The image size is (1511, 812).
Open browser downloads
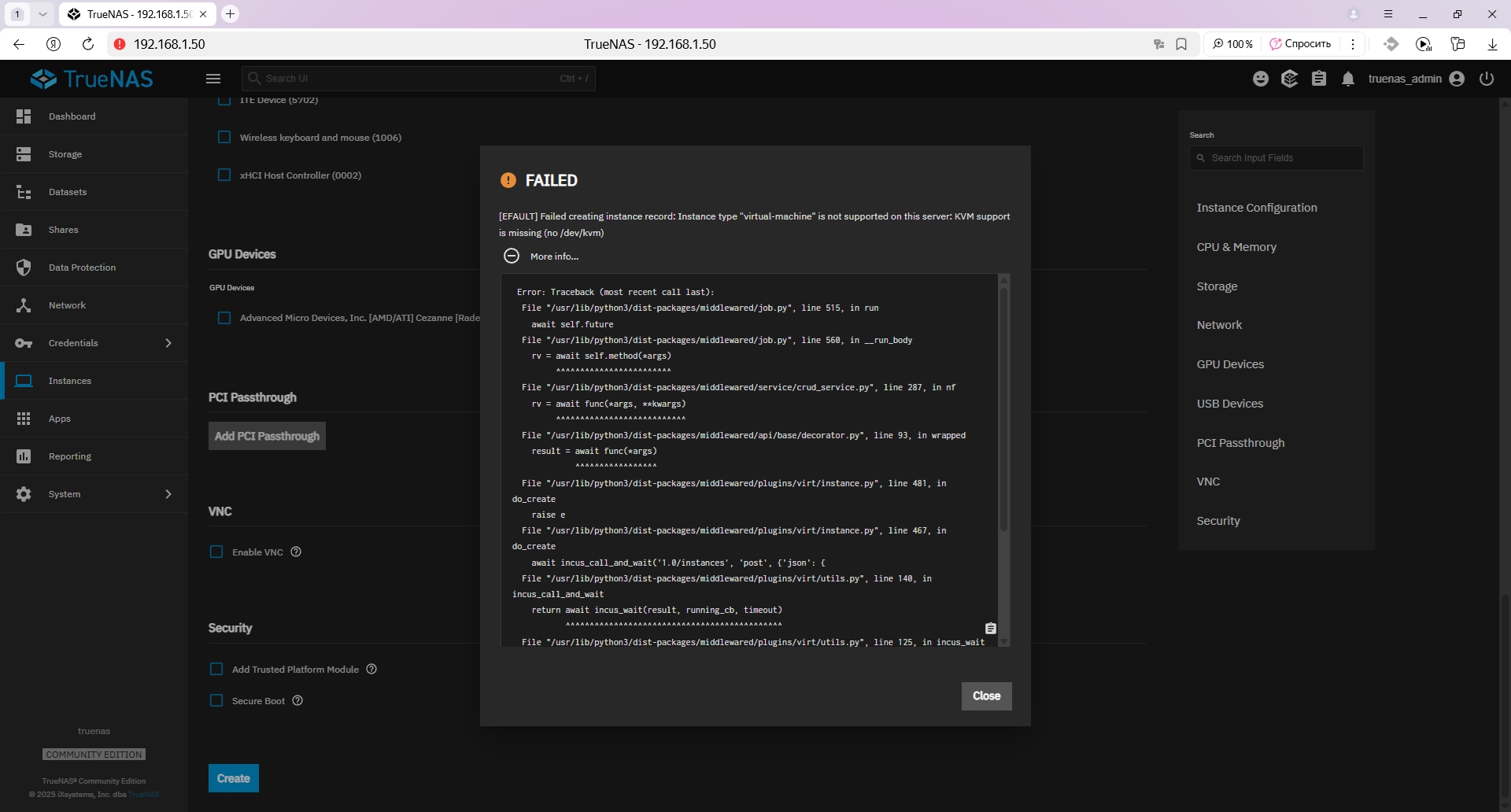pos(1492,44)
